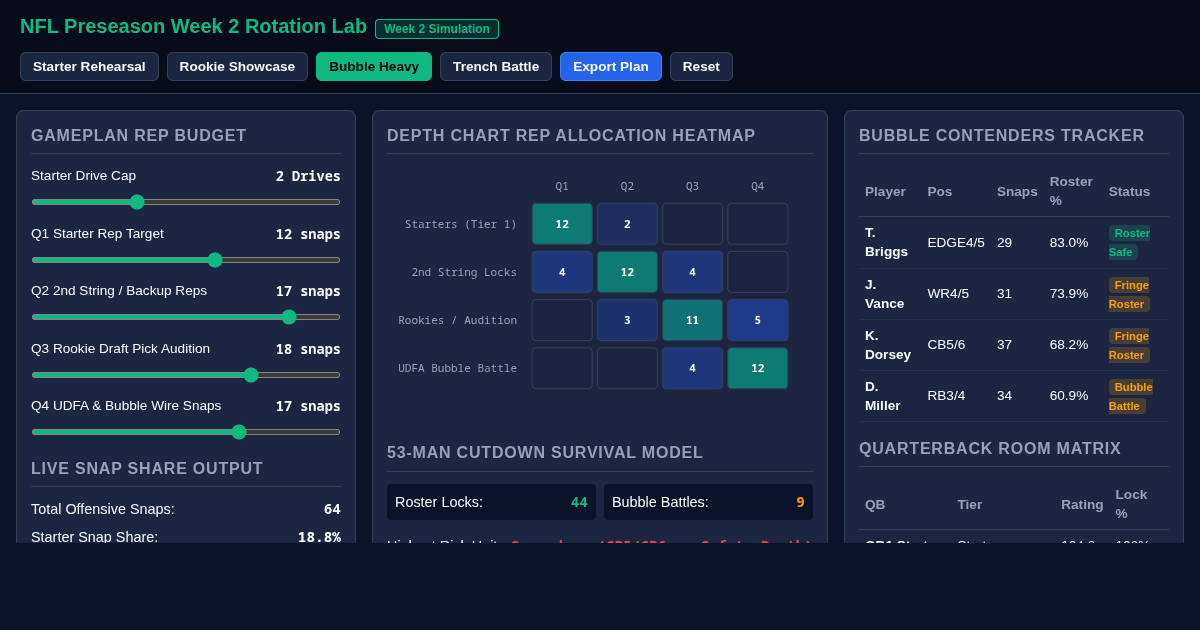Click the Starter Snap Share value 18.8%

[x=319, y=537]
